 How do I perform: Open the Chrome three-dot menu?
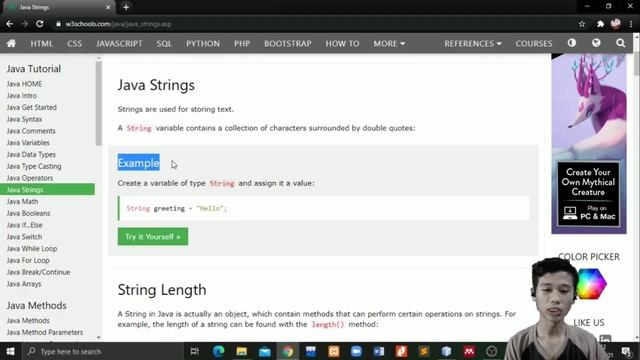631,24
